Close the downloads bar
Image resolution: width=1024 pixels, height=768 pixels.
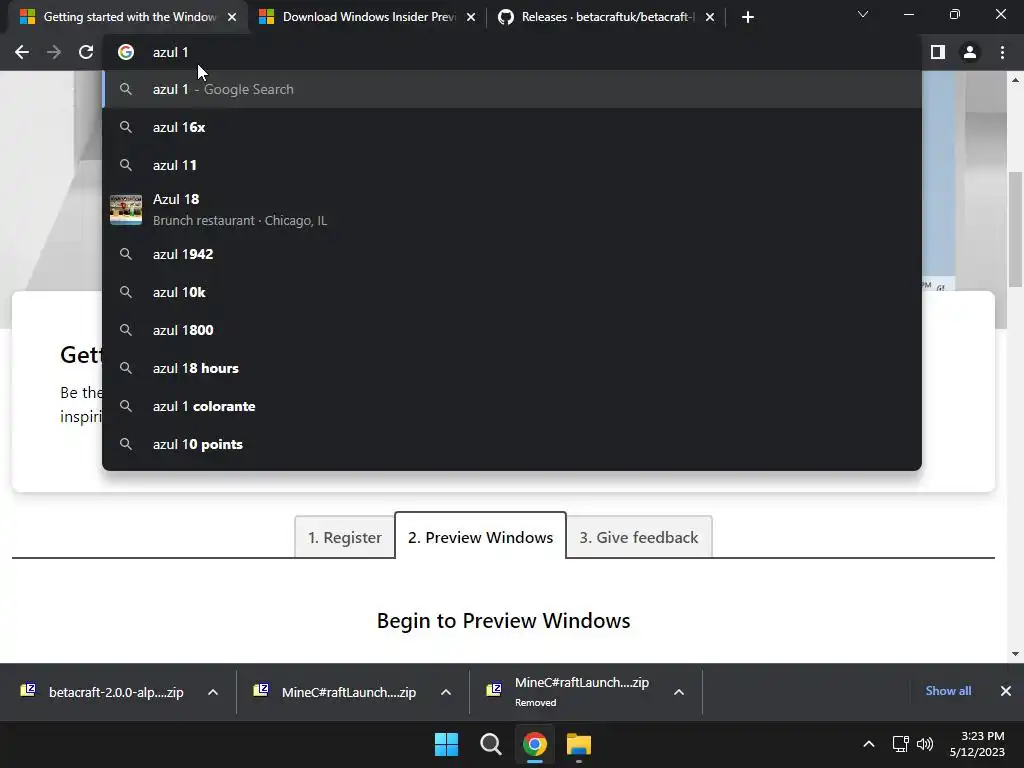(x=1006, y=691)
